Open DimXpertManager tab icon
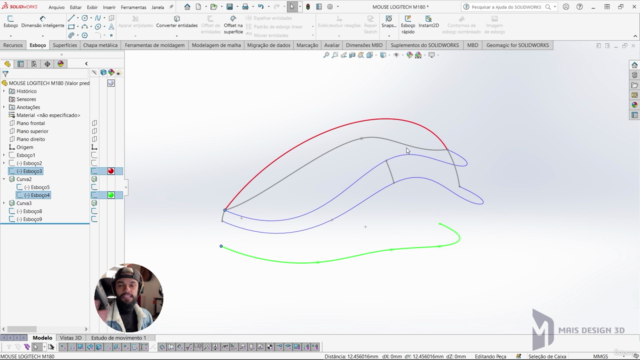Viewport: 640px width, 360px height. tap(47, 64)
